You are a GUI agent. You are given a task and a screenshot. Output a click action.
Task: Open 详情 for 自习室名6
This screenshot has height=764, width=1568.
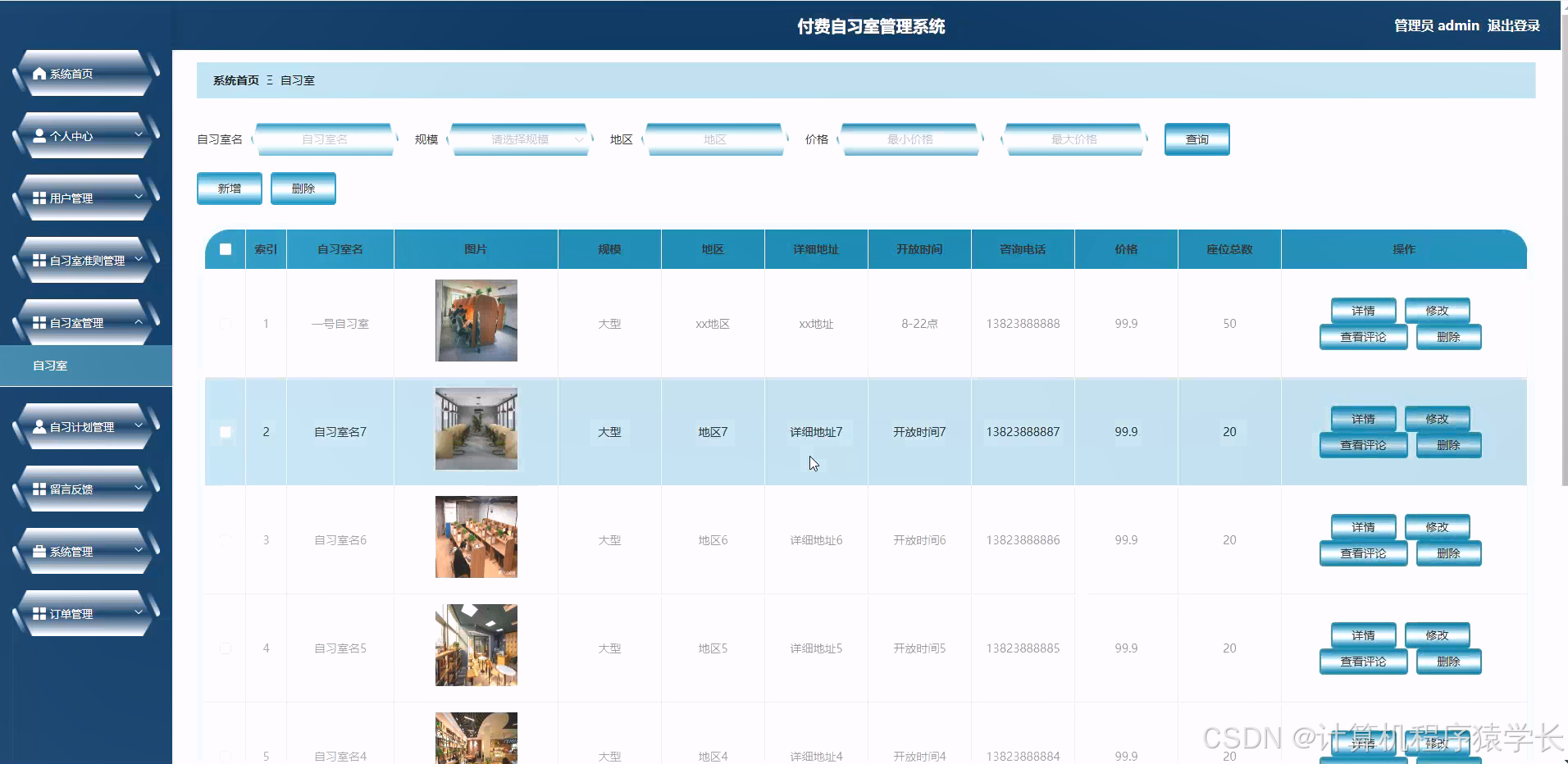click(1363, 527)
